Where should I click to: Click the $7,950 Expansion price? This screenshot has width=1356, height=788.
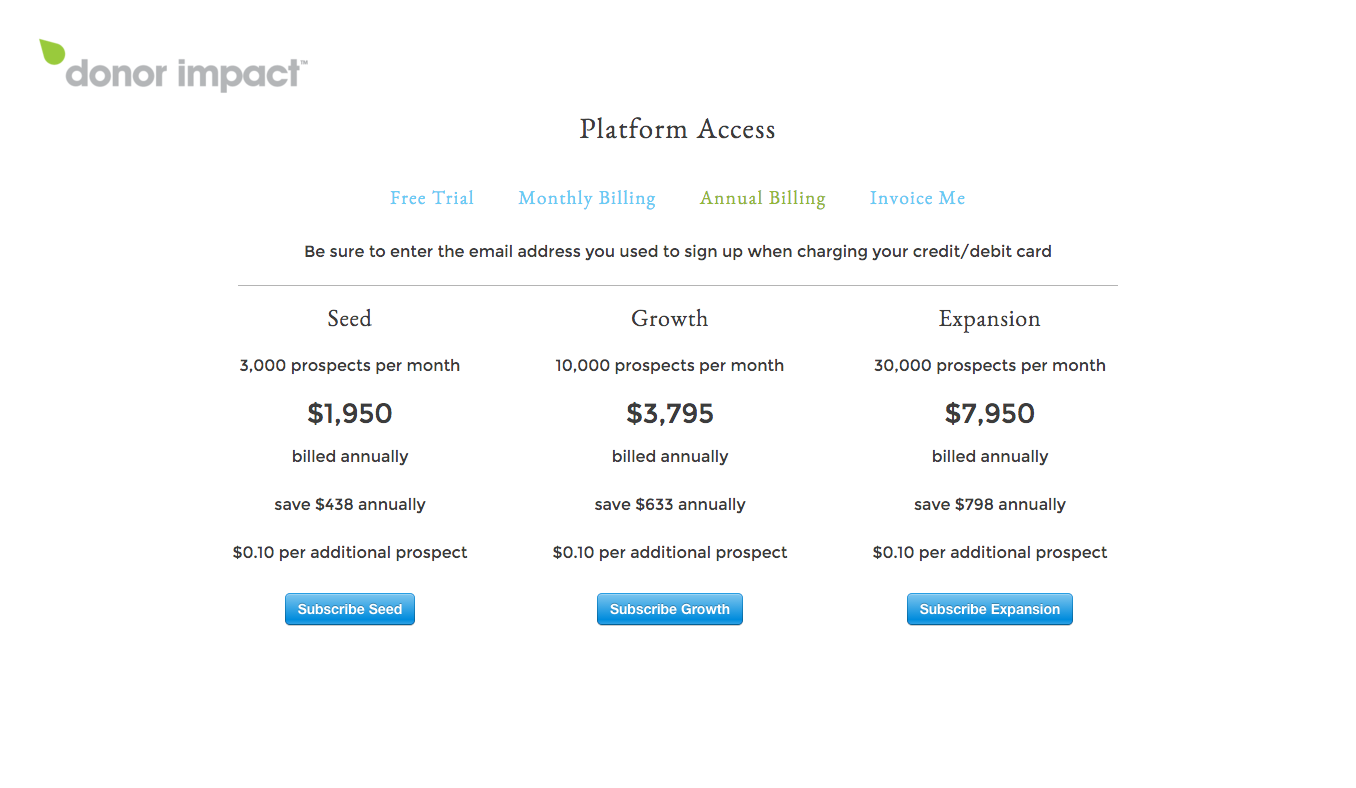click(x=990, y=413)
